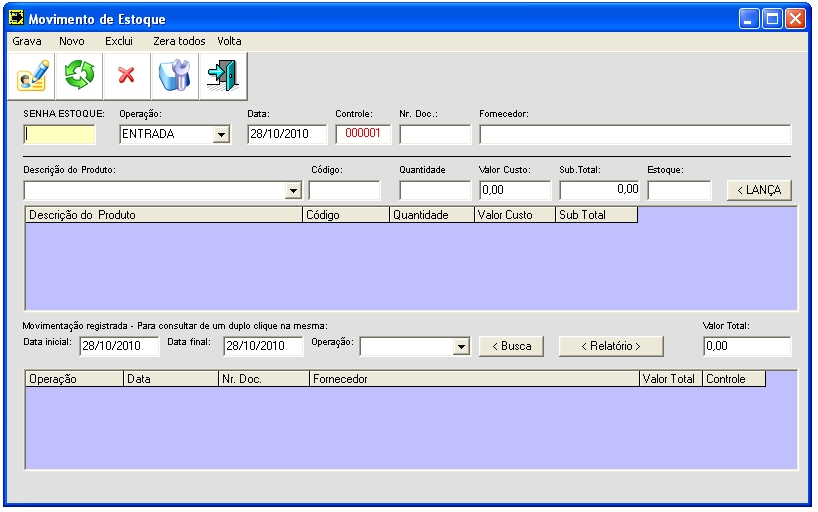Screen dimensions: 818x512
Task: Click the exit door icon
Action: tap(220, 75)
